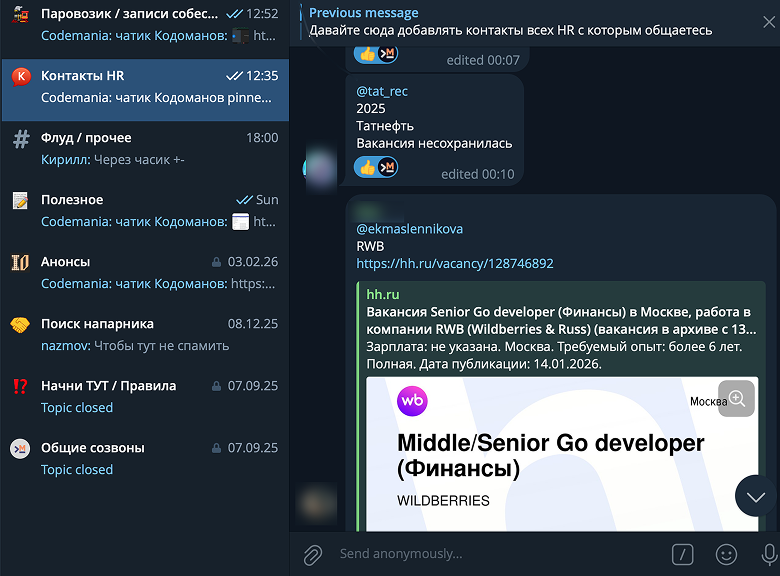Open the Анонсы topic
The width and height of the screenshot is (780, 576).
[x=145, y=273]
